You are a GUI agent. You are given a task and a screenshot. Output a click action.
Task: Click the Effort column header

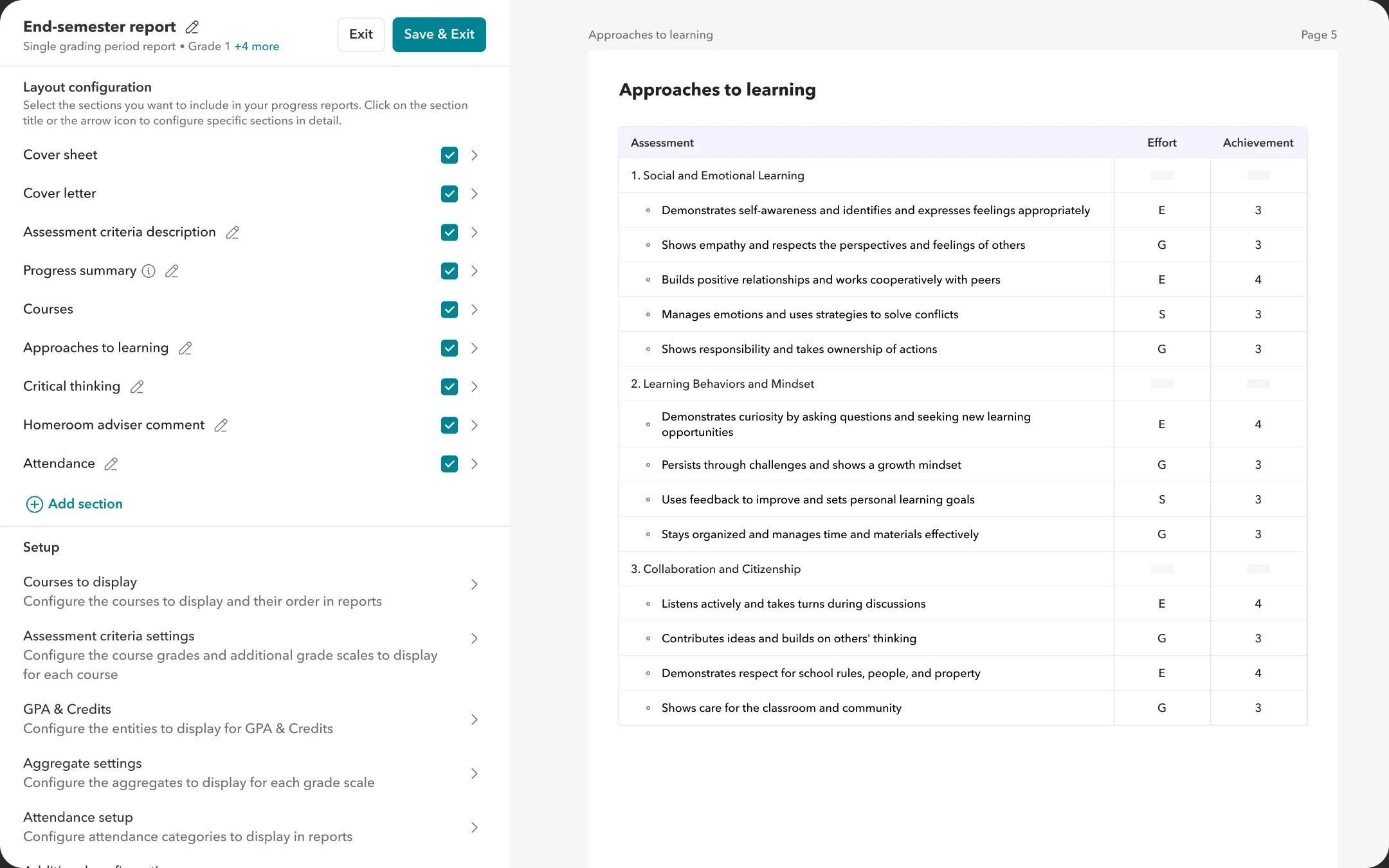coord(1161,143)
